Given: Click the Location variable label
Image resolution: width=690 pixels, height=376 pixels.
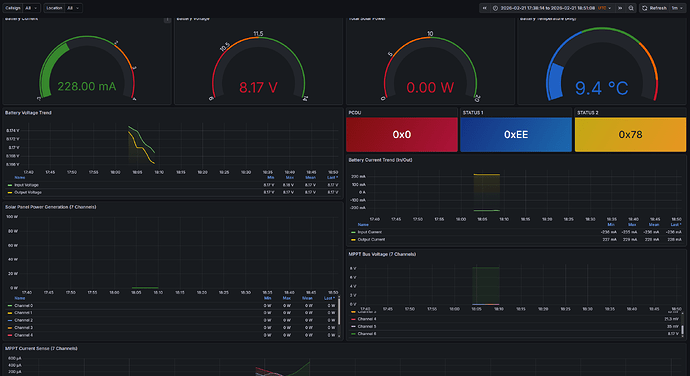Looking at the screenshot, I should click(x=54, y=8).
